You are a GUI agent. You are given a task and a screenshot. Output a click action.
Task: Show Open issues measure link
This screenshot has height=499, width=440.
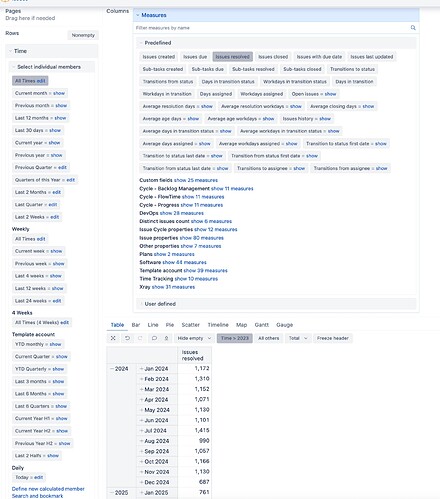[x=331, y=94]
